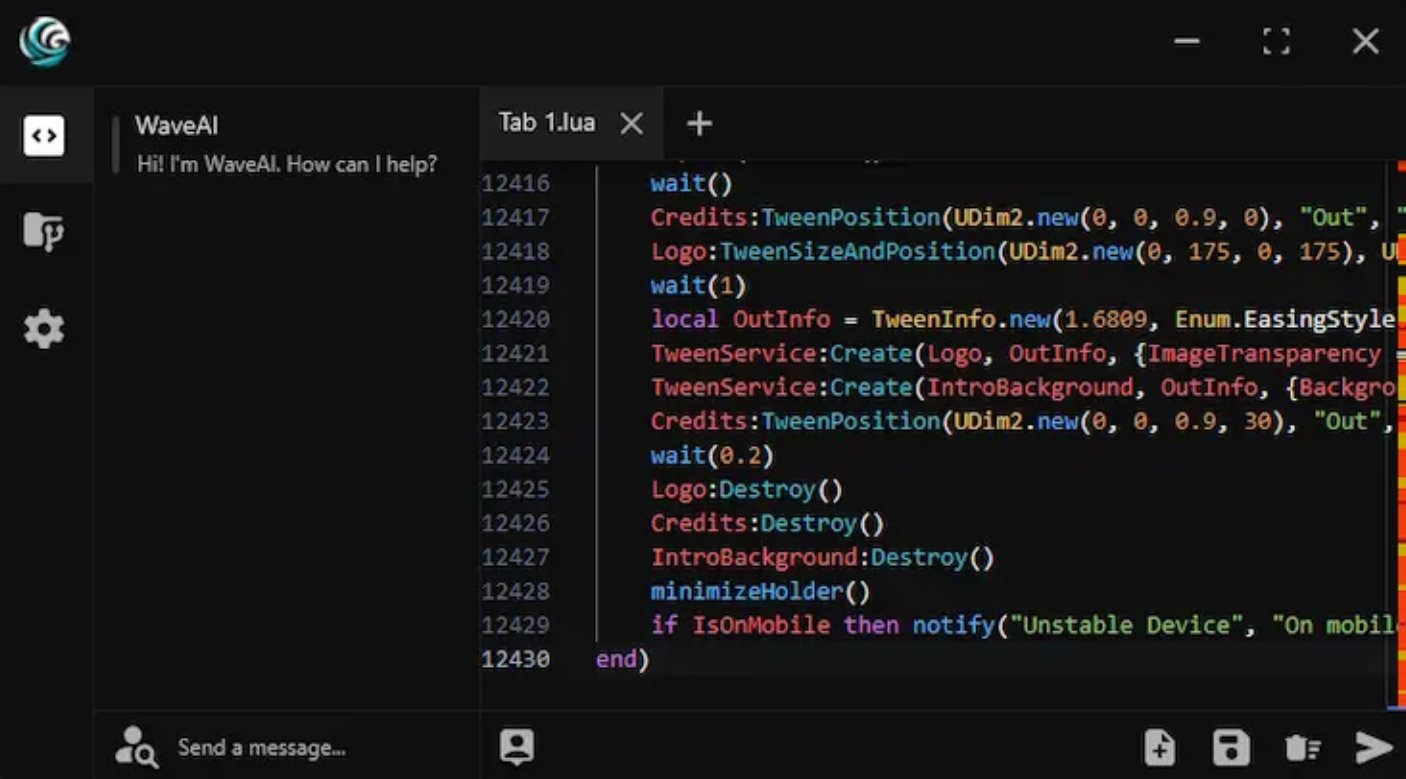Execute the script with the send arrow
The image size is (1406, 779).
pos(1374,747)
